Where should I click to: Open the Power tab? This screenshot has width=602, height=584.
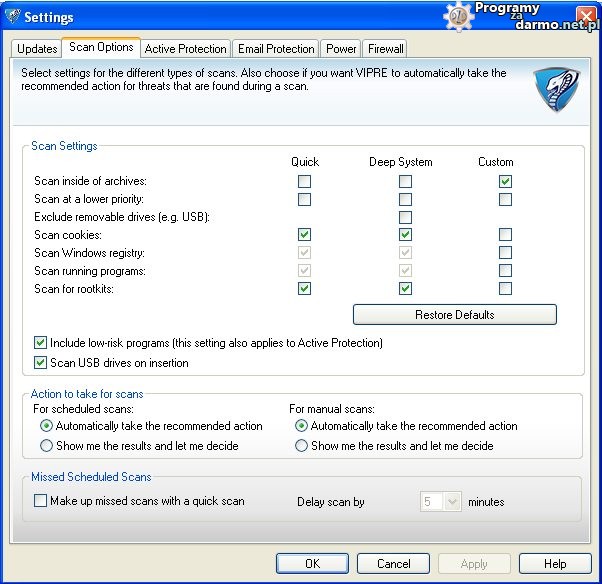[341, 49]
